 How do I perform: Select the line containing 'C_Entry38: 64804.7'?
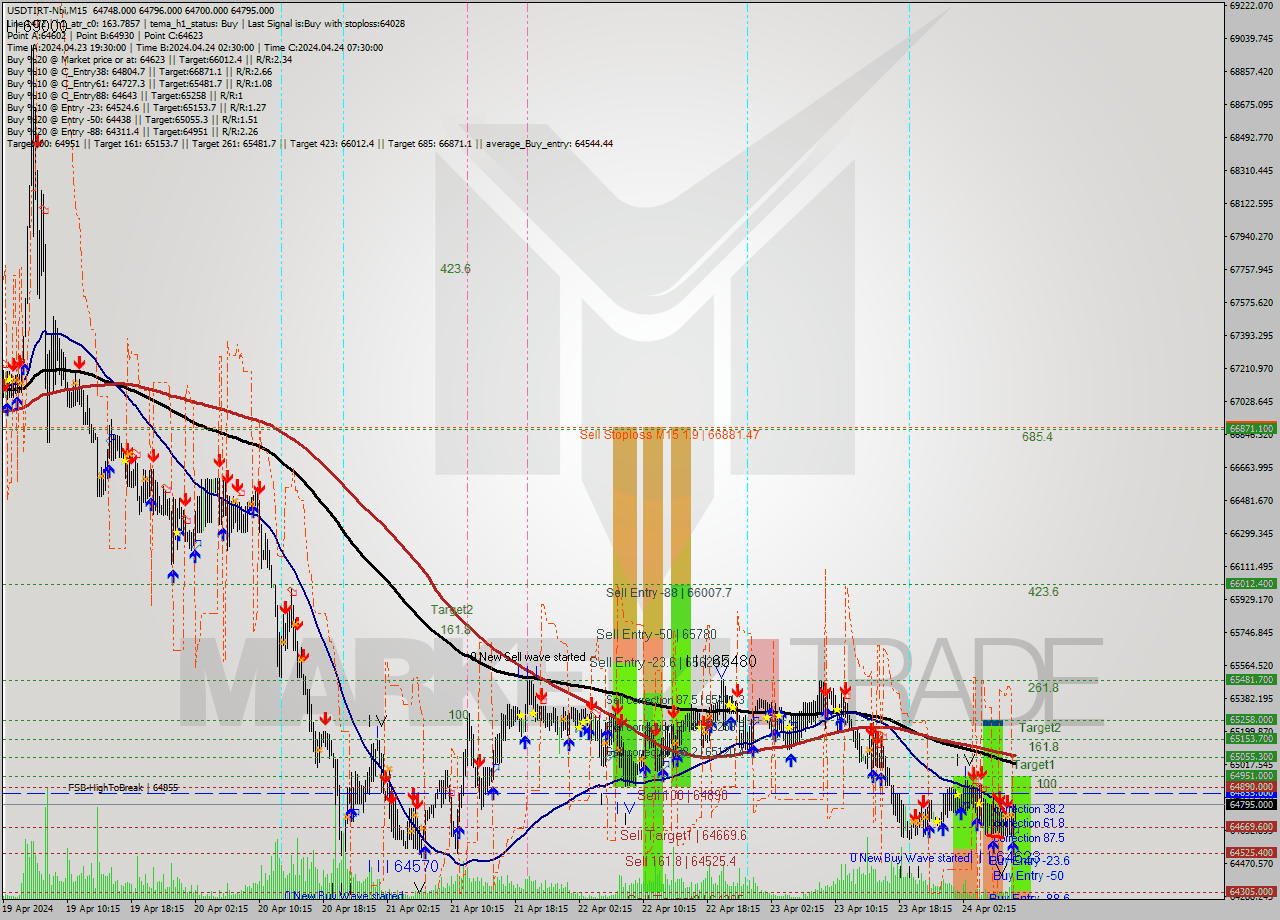pyautogui.click(x=138, y=71)
